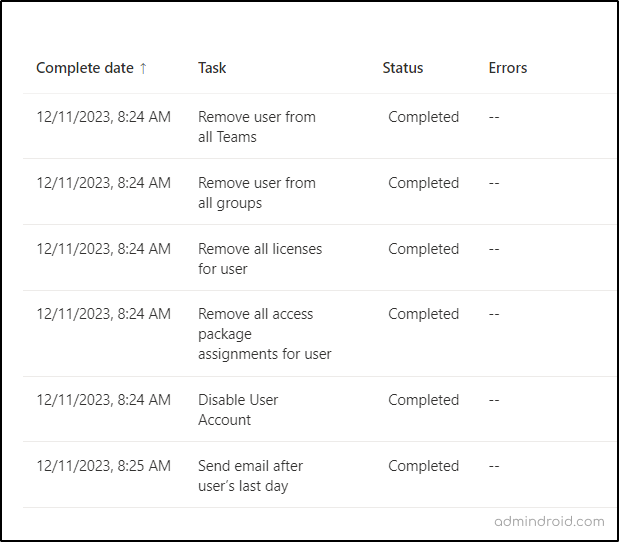Click Completed status for the groups removal row

[x=423, y=183]
